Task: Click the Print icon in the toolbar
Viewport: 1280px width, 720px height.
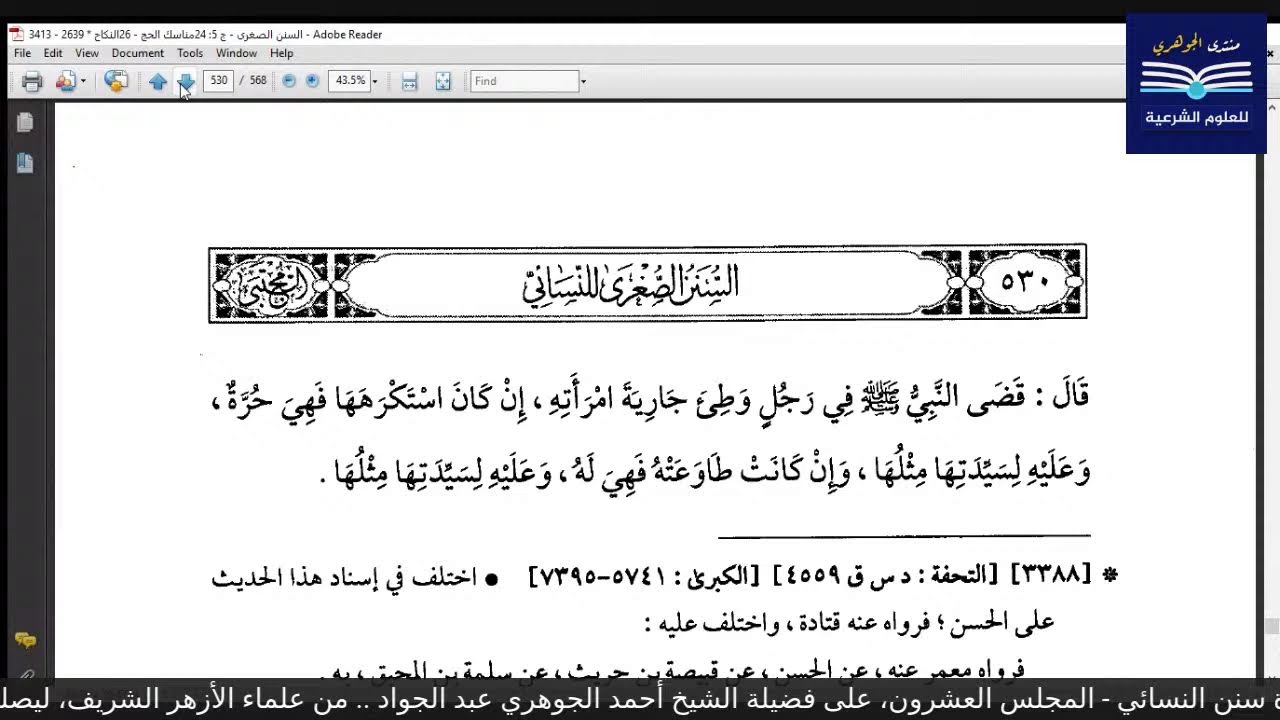Action: pos(32,81)
